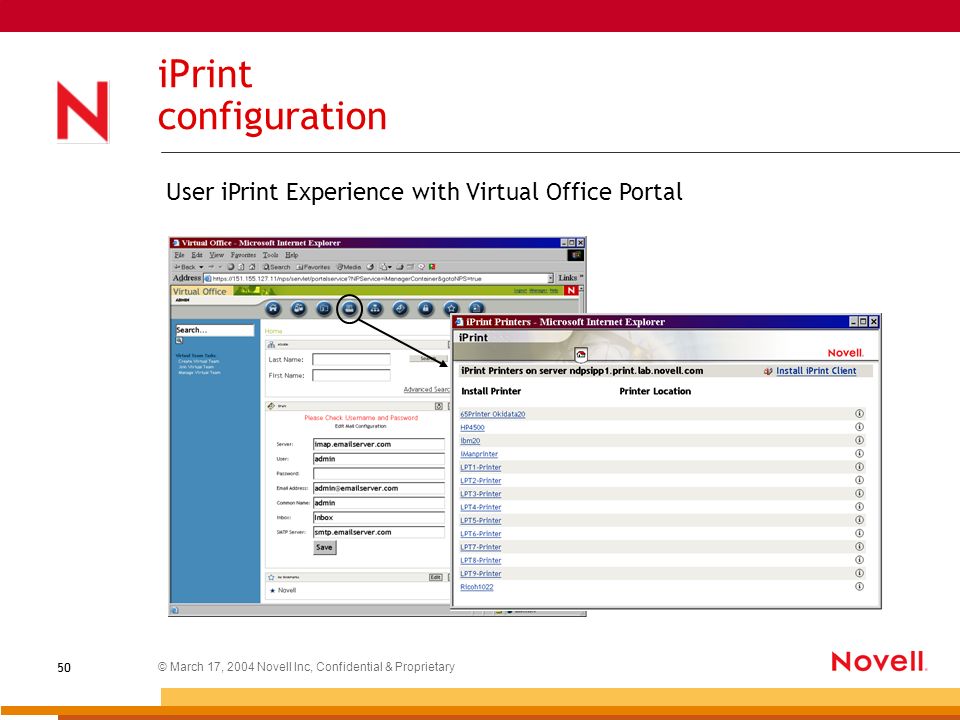
Task: Show info for LPT5-Printer
Action: (x=859, y=520)
